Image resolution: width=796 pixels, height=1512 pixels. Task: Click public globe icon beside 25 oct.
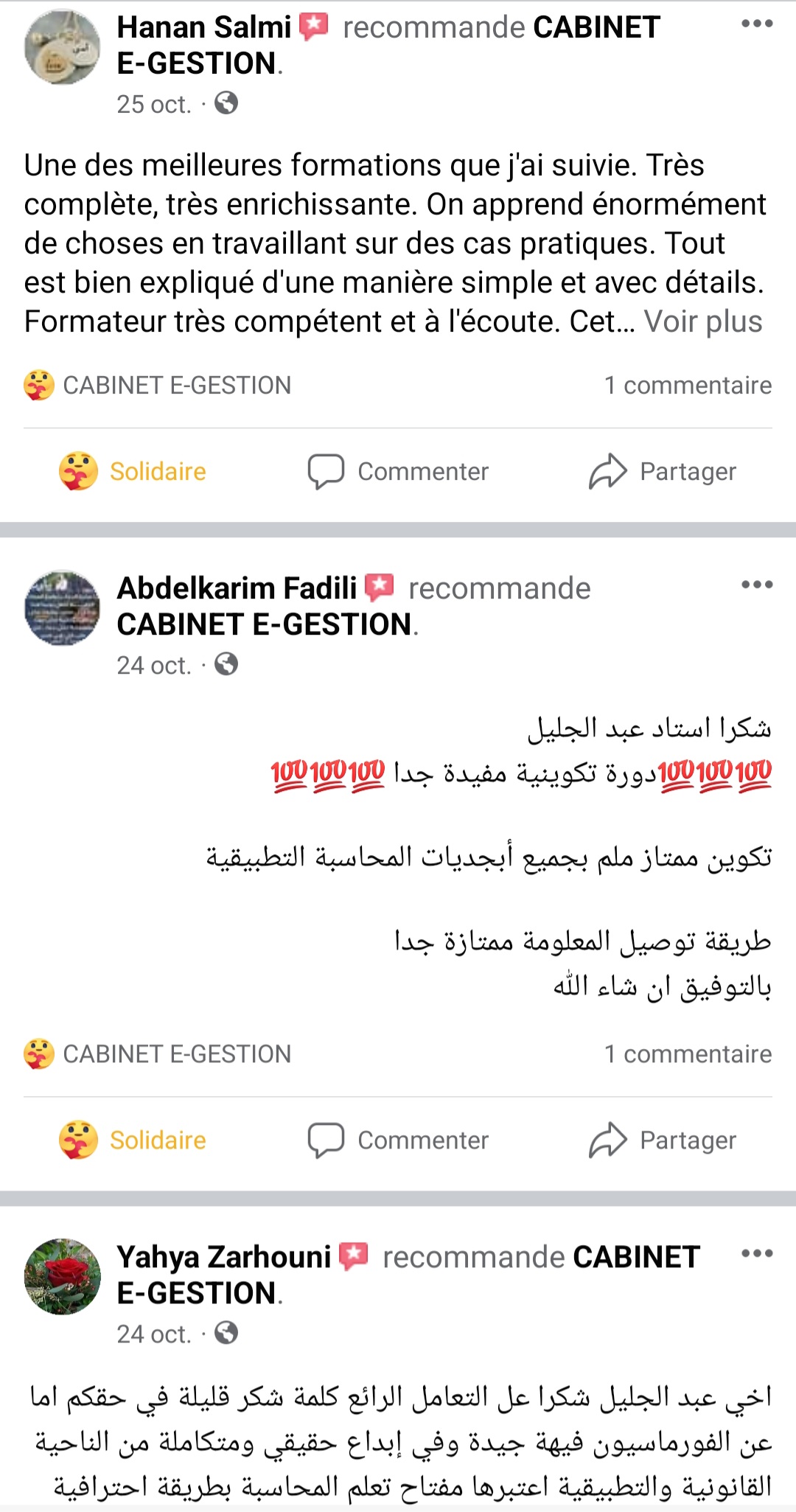click(226, 103)
